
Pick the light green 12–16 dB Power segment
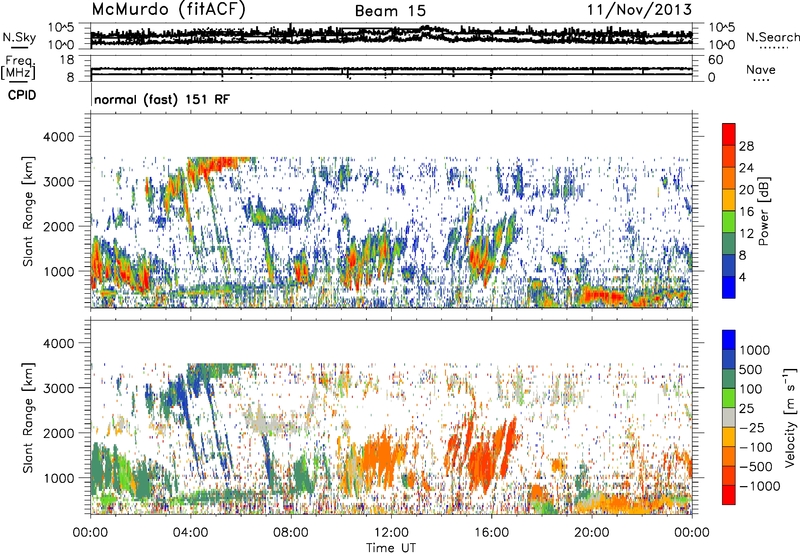729,222
